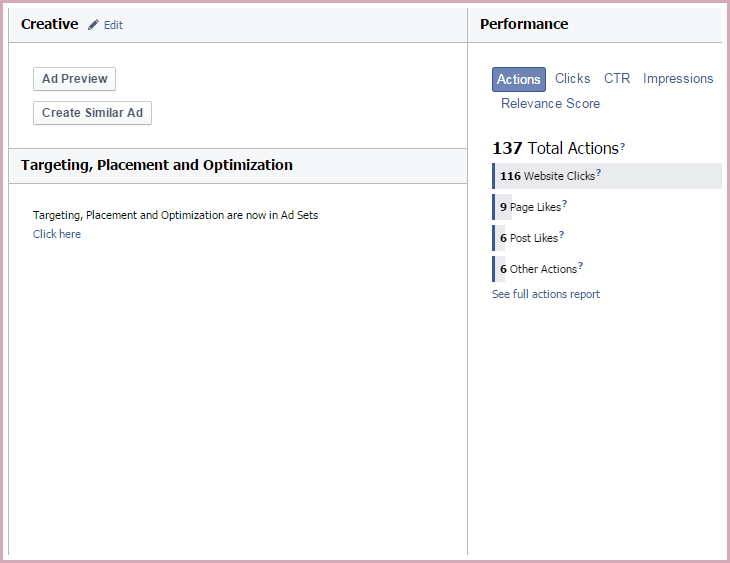This screenshot has width=730, height=563.
Task: Open the help tooltip for Page Likes
Action: click(x=565, y=204)
